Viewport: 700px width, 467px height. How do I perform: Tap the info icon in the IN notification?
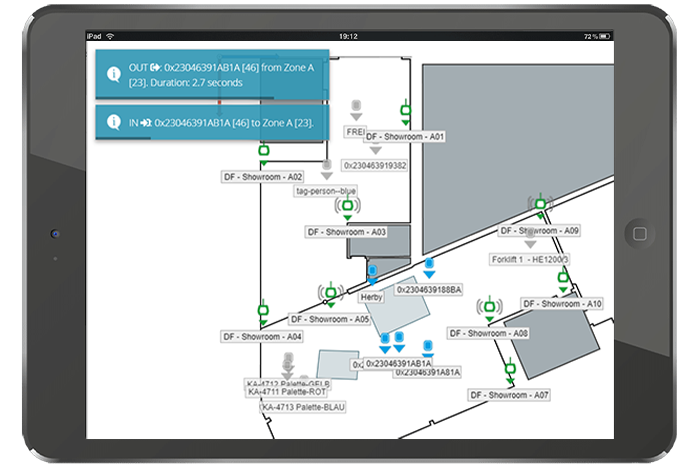point(112,121)
